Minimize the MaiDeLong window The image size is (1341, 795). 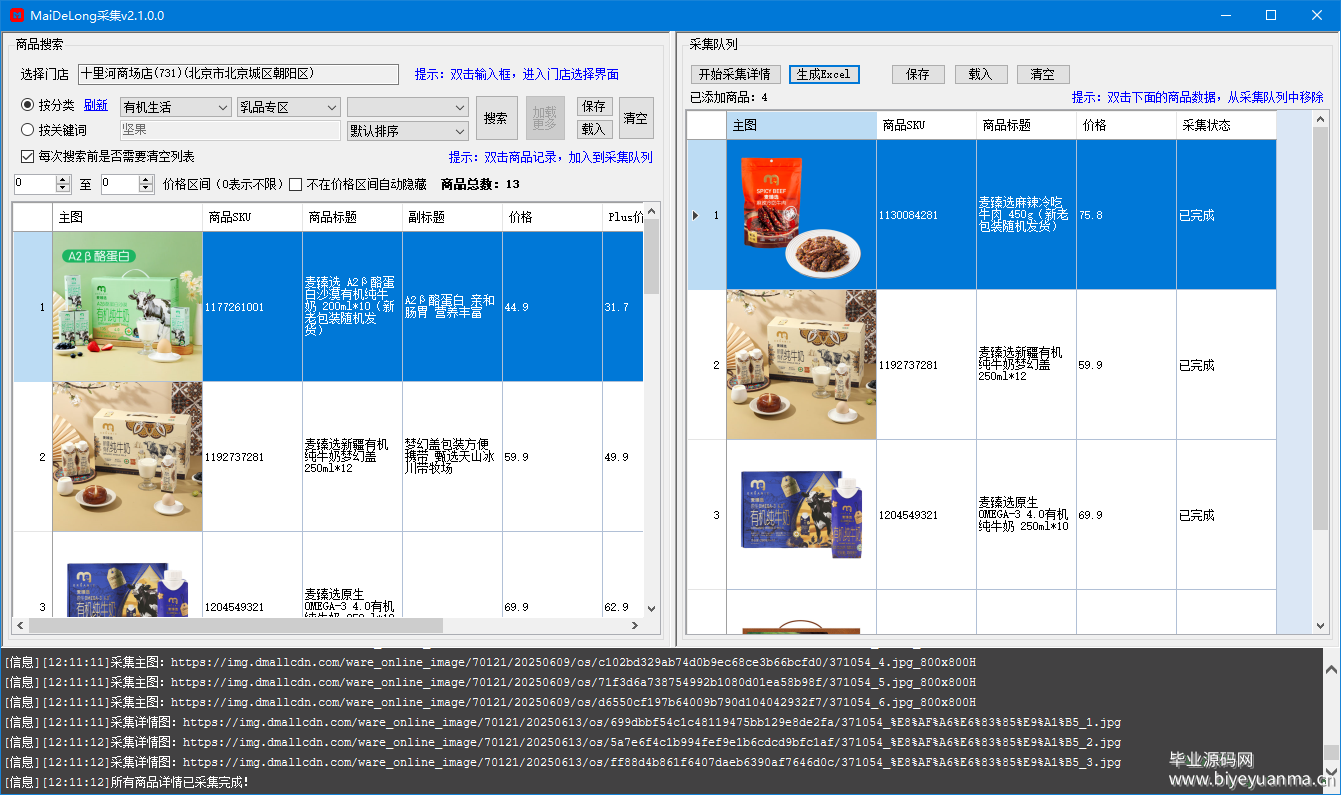[x=1226, y=15]
